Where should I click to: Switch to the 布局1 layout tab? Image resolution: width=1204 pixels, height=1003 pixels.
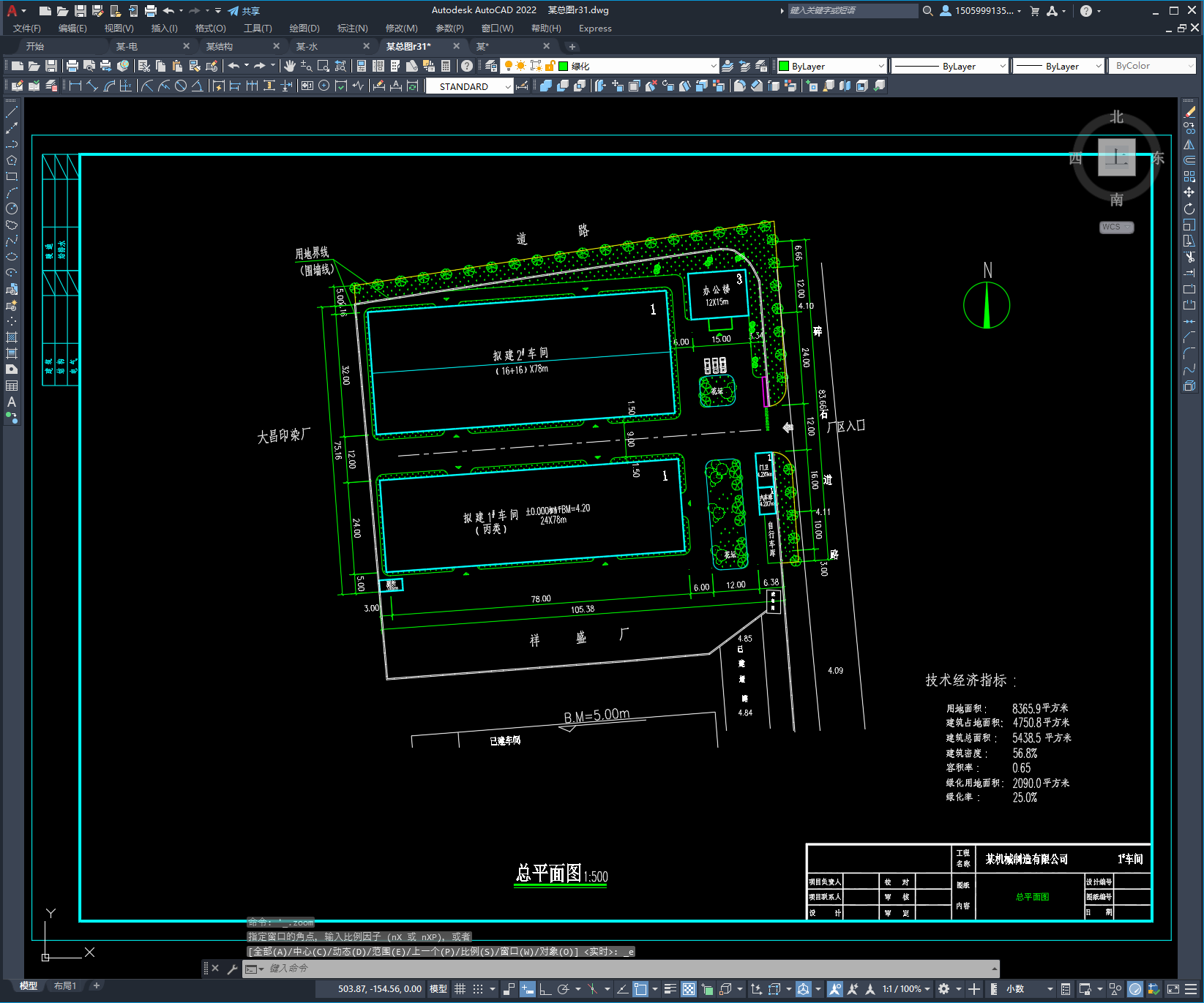coord(65,986)
